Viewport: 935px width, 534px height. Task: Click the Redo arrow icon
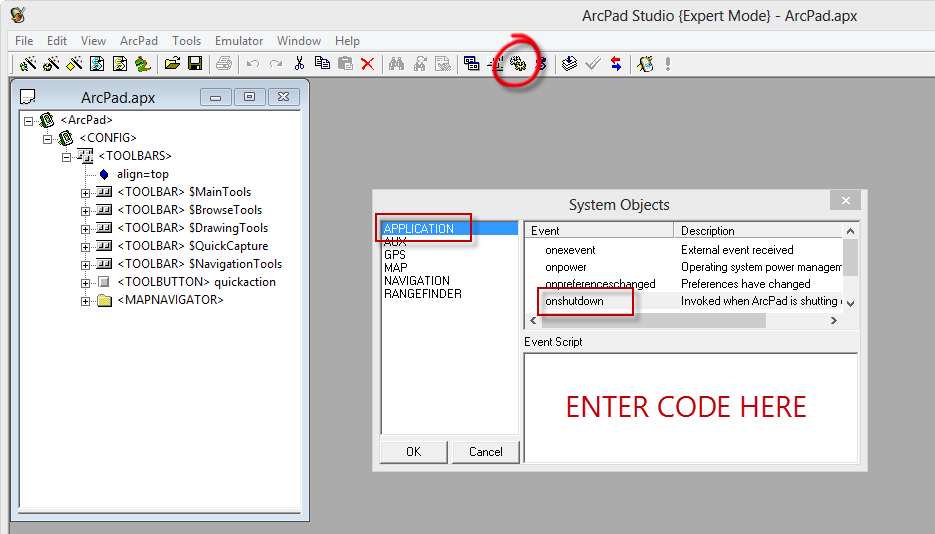[275, 63]
